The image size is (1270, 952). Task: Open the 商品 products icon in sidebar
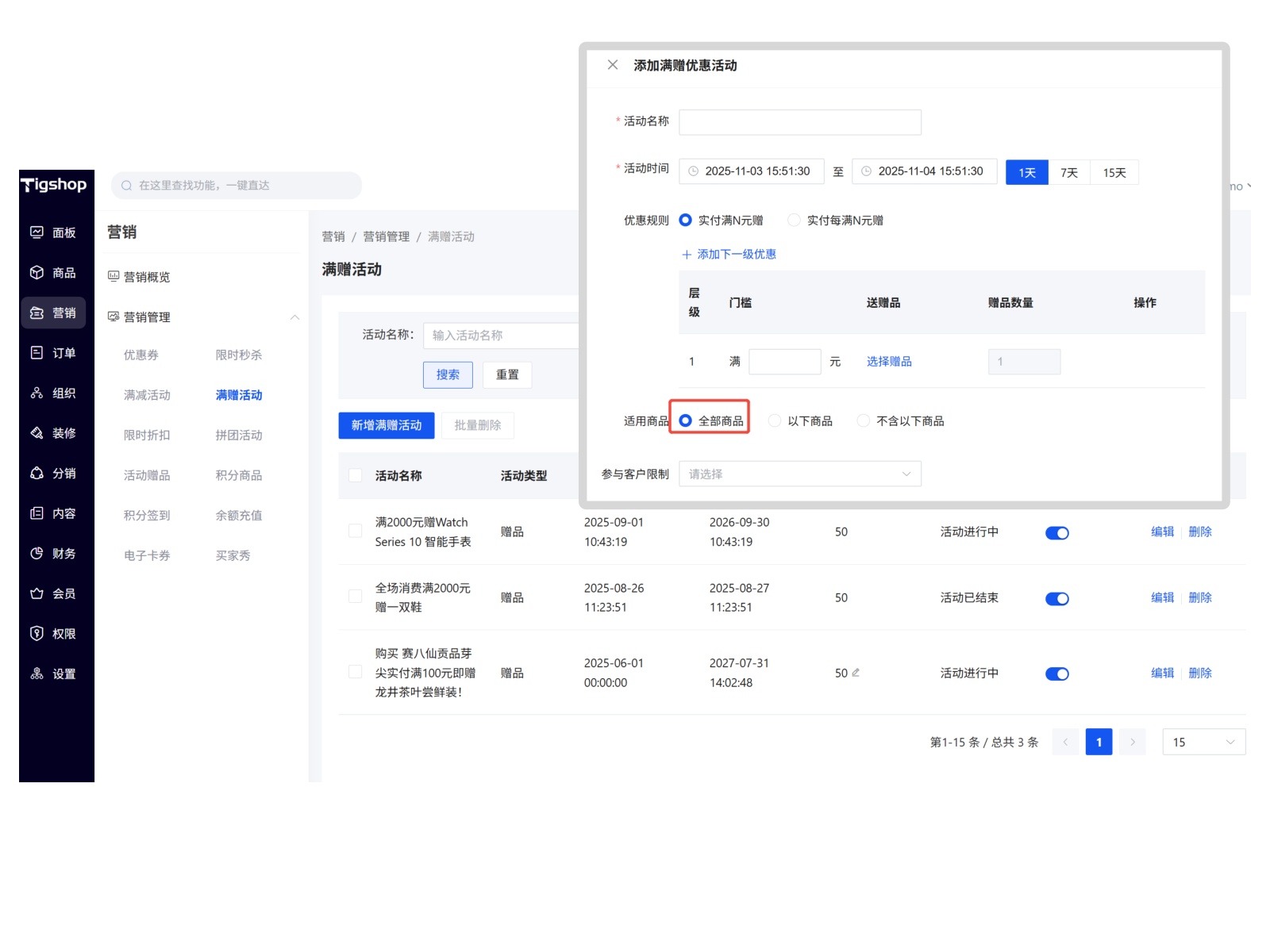coord(37,273)
